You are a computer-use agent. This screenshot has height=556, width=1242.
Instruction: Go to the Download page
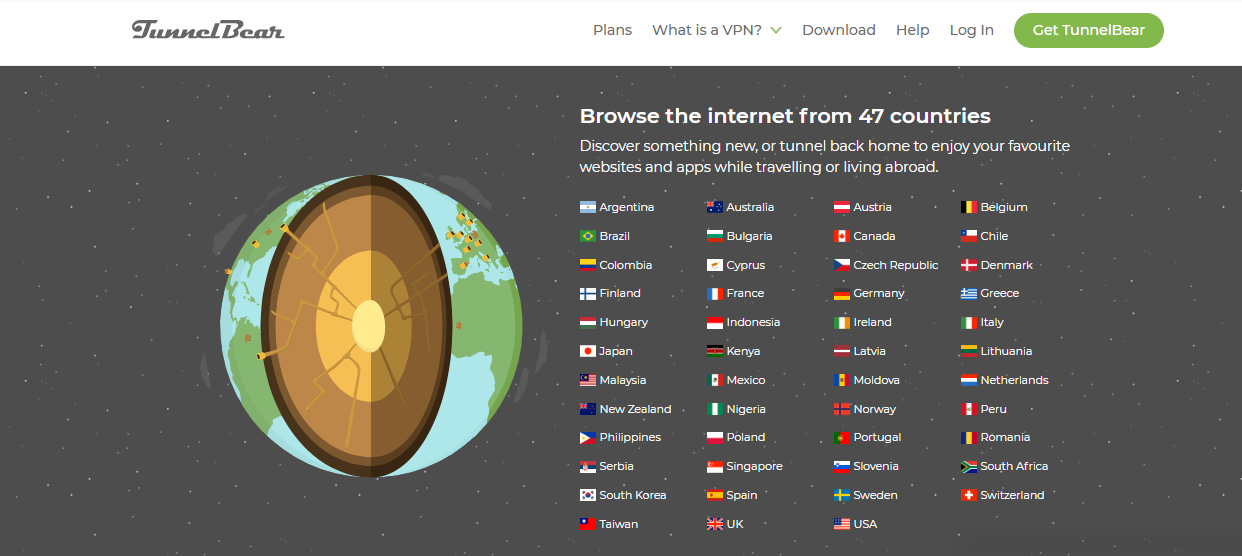pyautogui.click(x=838, y=30)
